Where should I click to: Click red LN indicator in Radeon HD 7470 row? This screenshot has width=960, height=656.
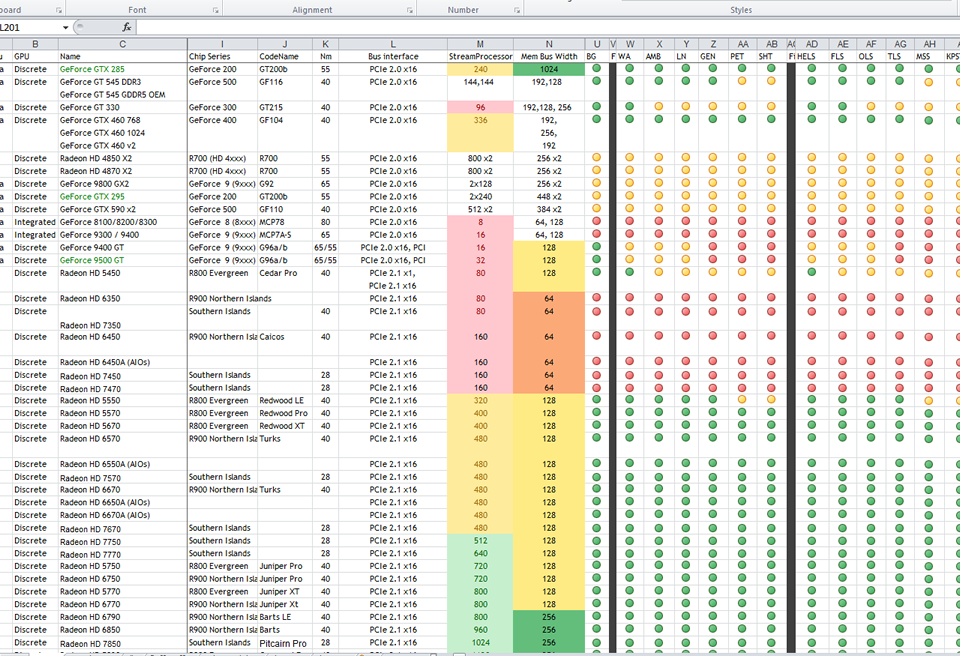click(x=686, y=387)
